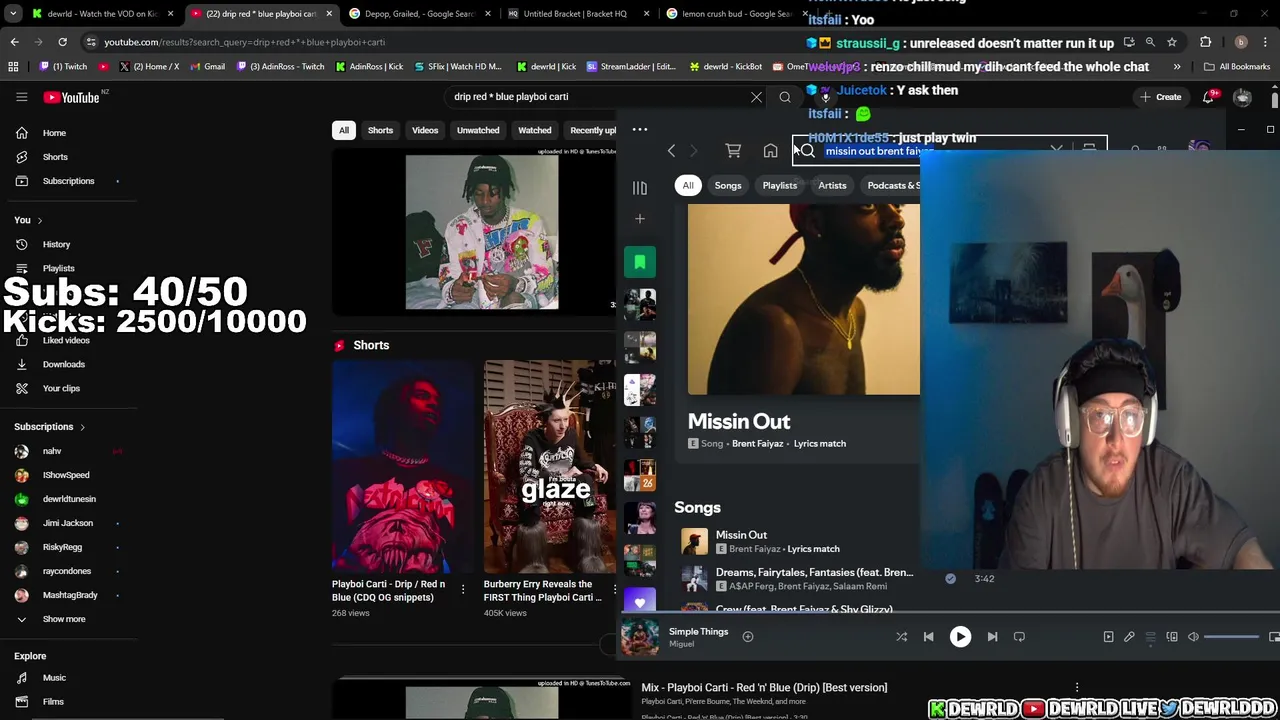This screenshot has width=1280, height=720.
Task: Open IShowSpeed channel subscription
Action: coord(66,475)
